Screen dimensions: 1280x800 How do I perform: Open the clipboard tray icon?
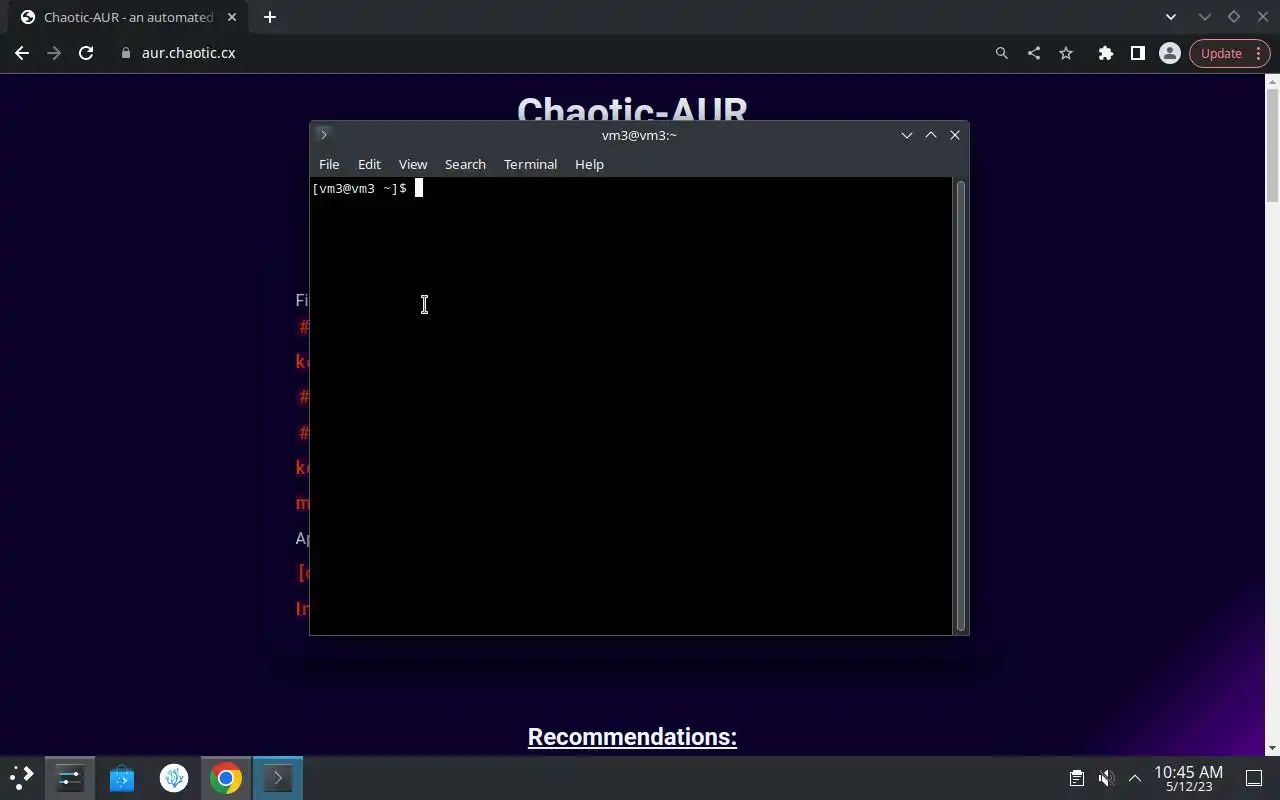(1077, 778)
